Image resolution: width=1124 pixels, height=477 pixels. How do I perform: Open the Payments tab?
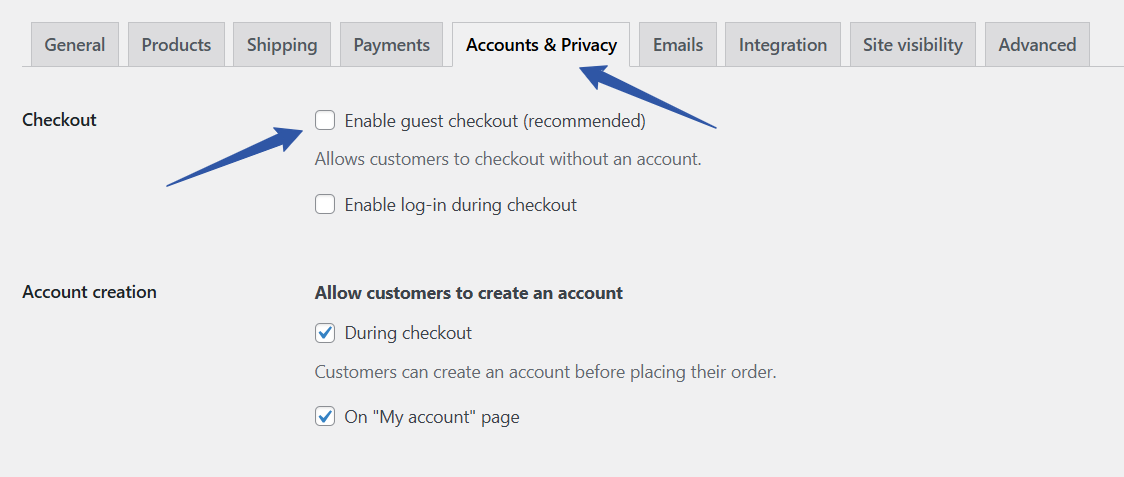point(391,45)
